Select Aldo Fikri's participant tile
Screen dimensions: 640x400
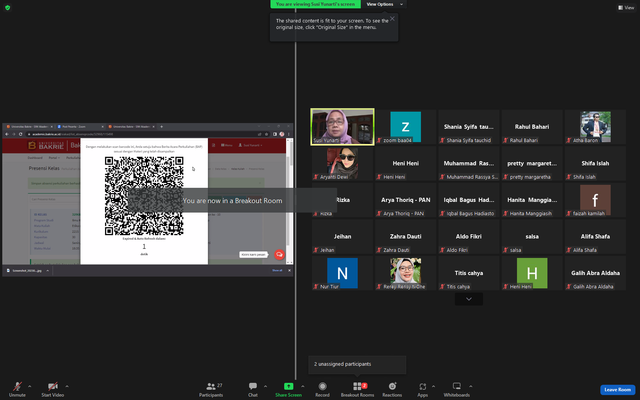click(x=469, y=236)
